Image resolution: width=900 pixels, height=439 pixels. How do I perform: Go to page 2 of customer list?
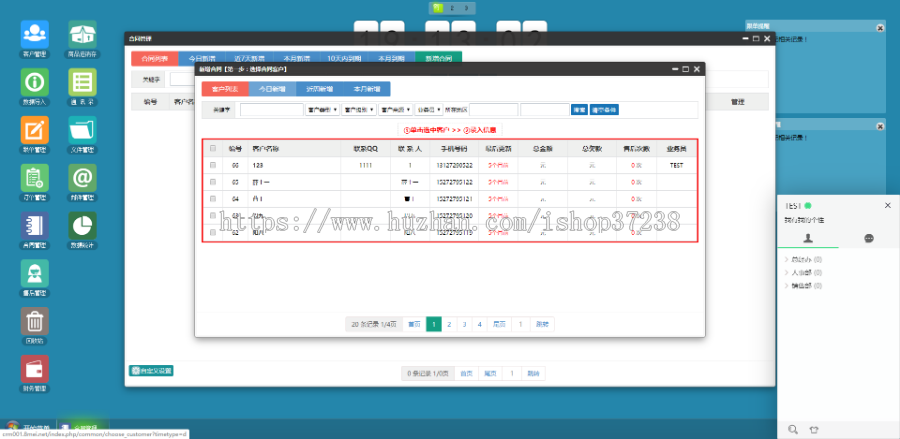coord(449,324)
